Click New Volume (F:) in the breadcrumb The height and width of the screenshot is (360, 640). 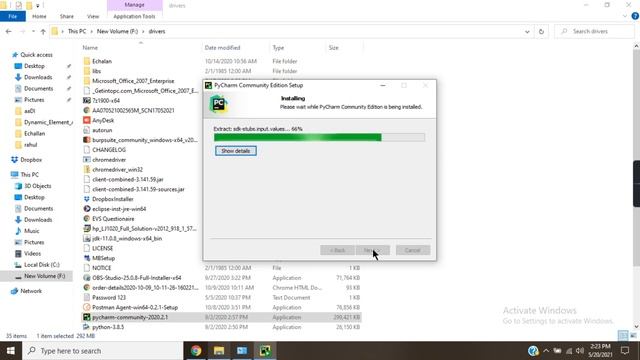[x=118, y=31]
